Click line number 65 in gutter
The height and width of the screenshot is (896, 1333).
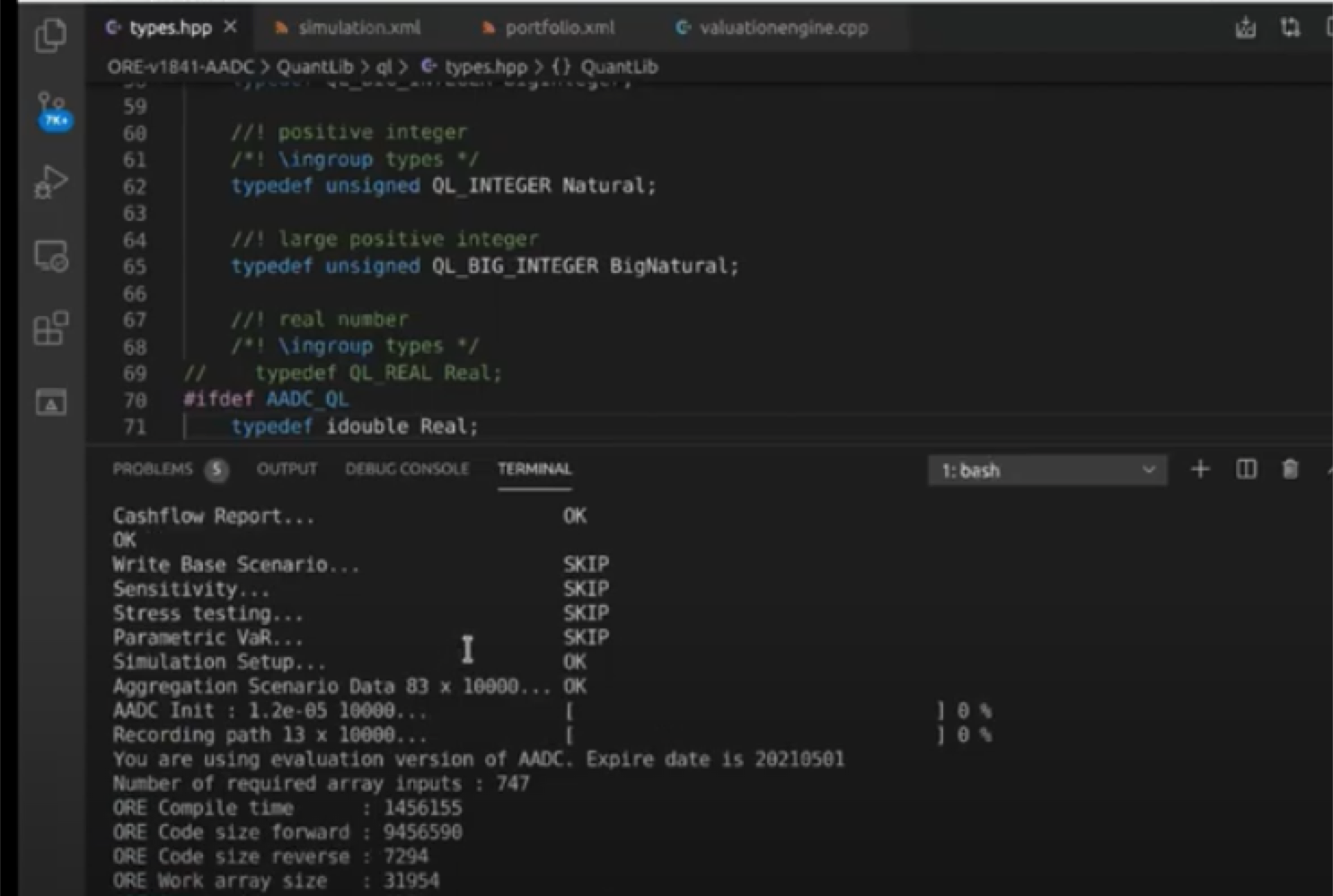(x=135, y=267)
